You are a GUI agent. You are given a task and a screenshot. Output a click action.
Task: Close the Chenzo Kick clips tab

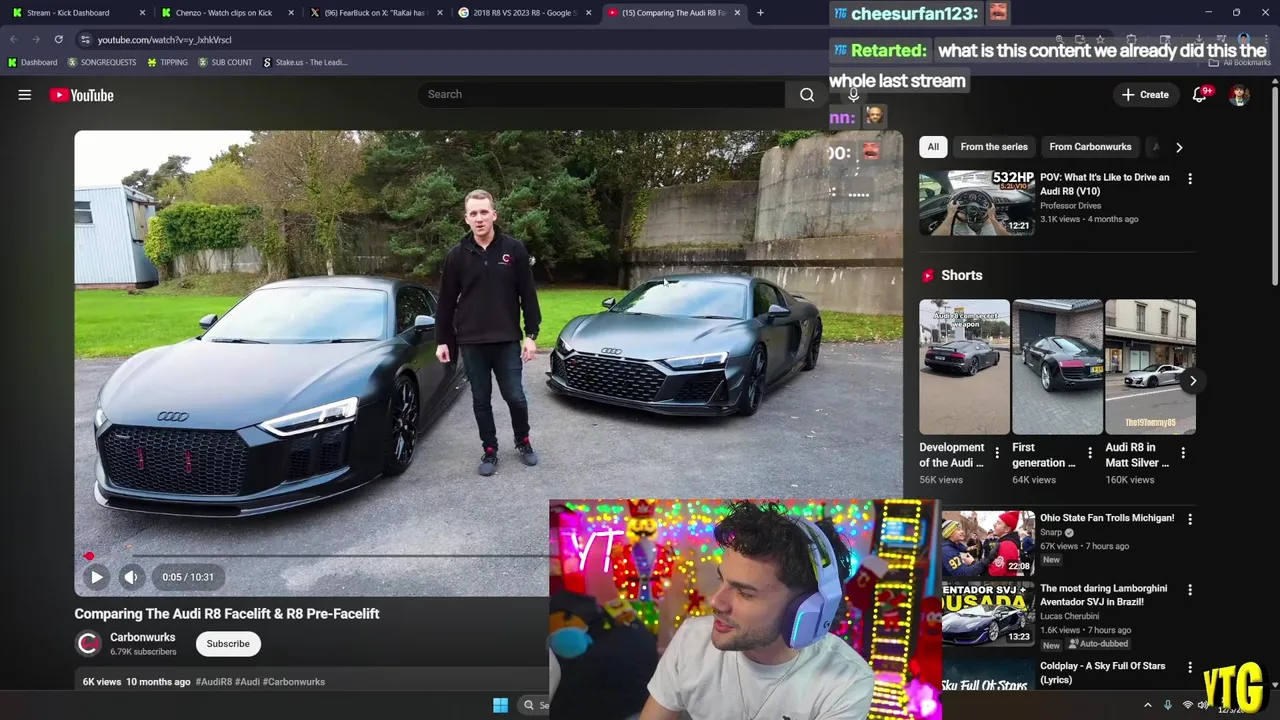(291, 13)
